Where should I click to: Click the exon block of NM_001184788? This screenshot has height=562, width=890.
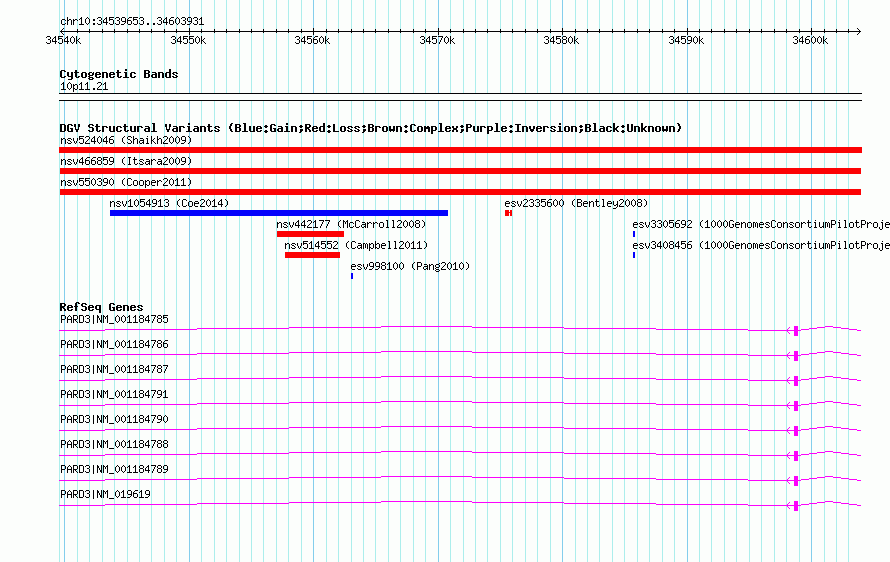pos(796,455)
